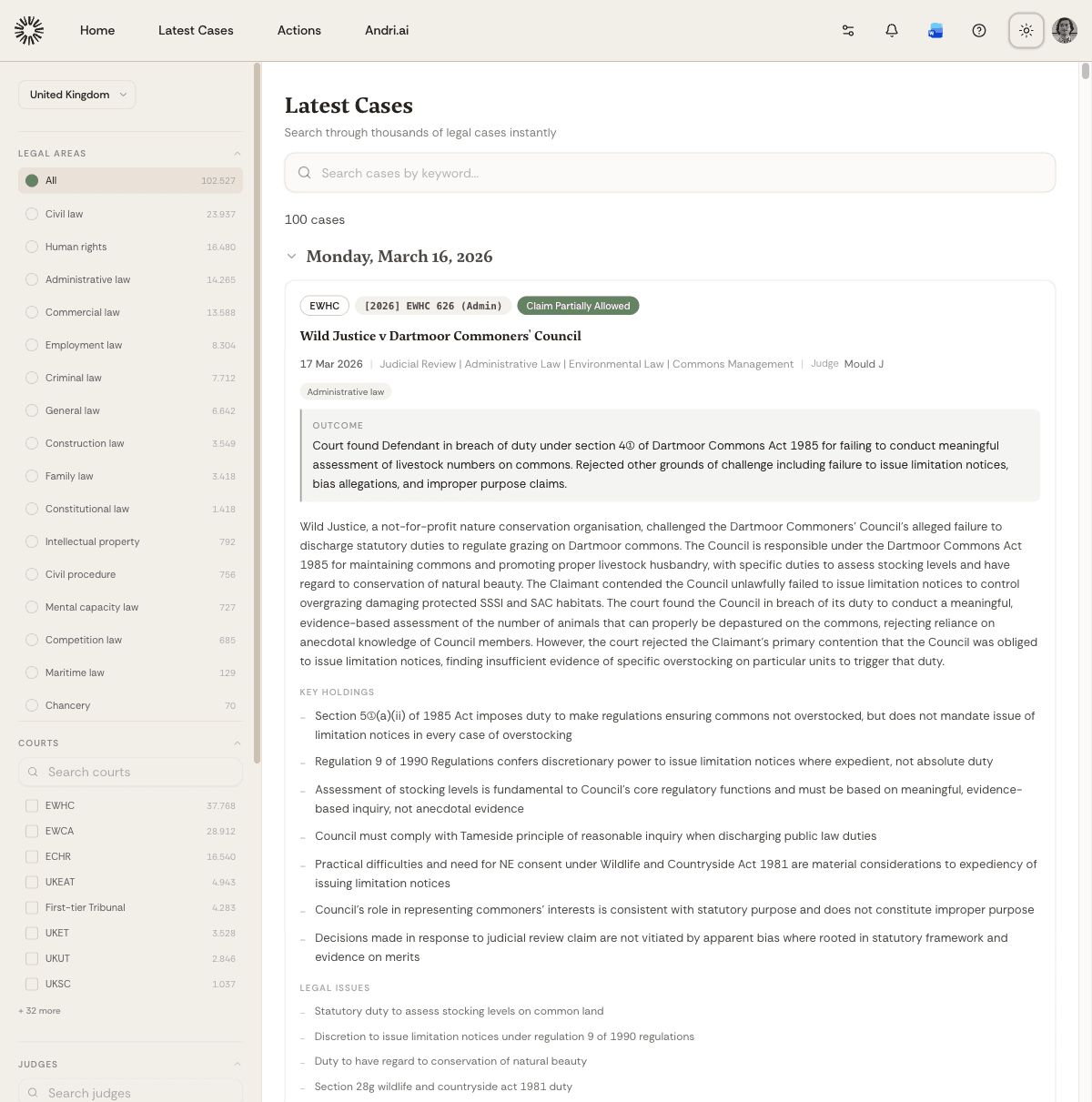Toggle the light theme sun button
The image size is (1092, 1102).
[x=1026, y=30]
